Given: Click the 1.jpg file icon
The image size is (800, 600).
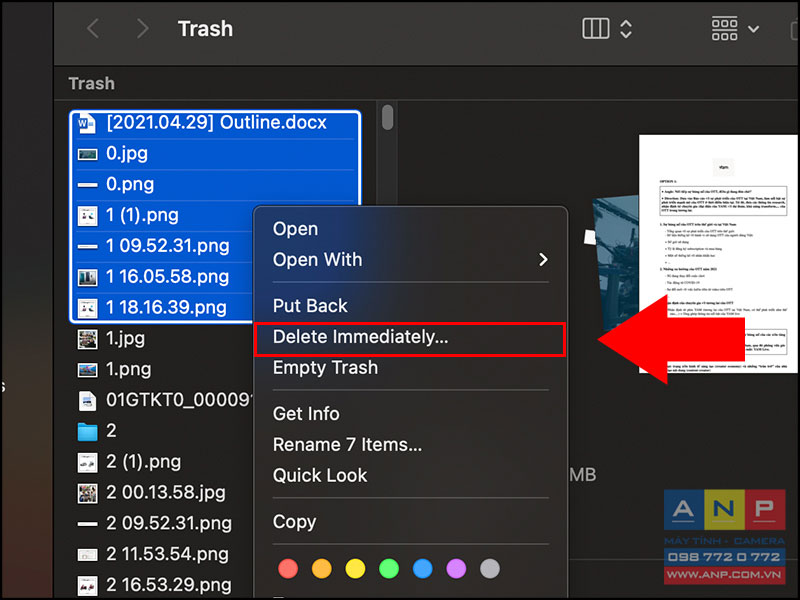Looking at the screenshot, I should click(87, 339).
